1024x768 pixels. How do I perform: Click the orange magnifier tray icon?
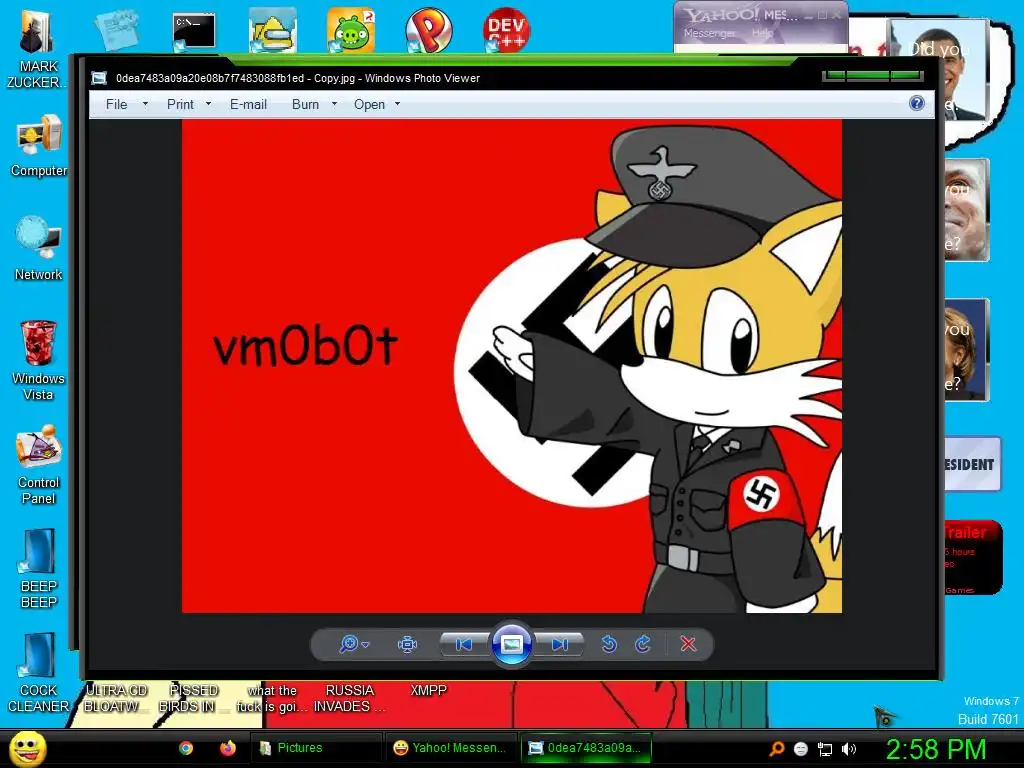(777, 749)
